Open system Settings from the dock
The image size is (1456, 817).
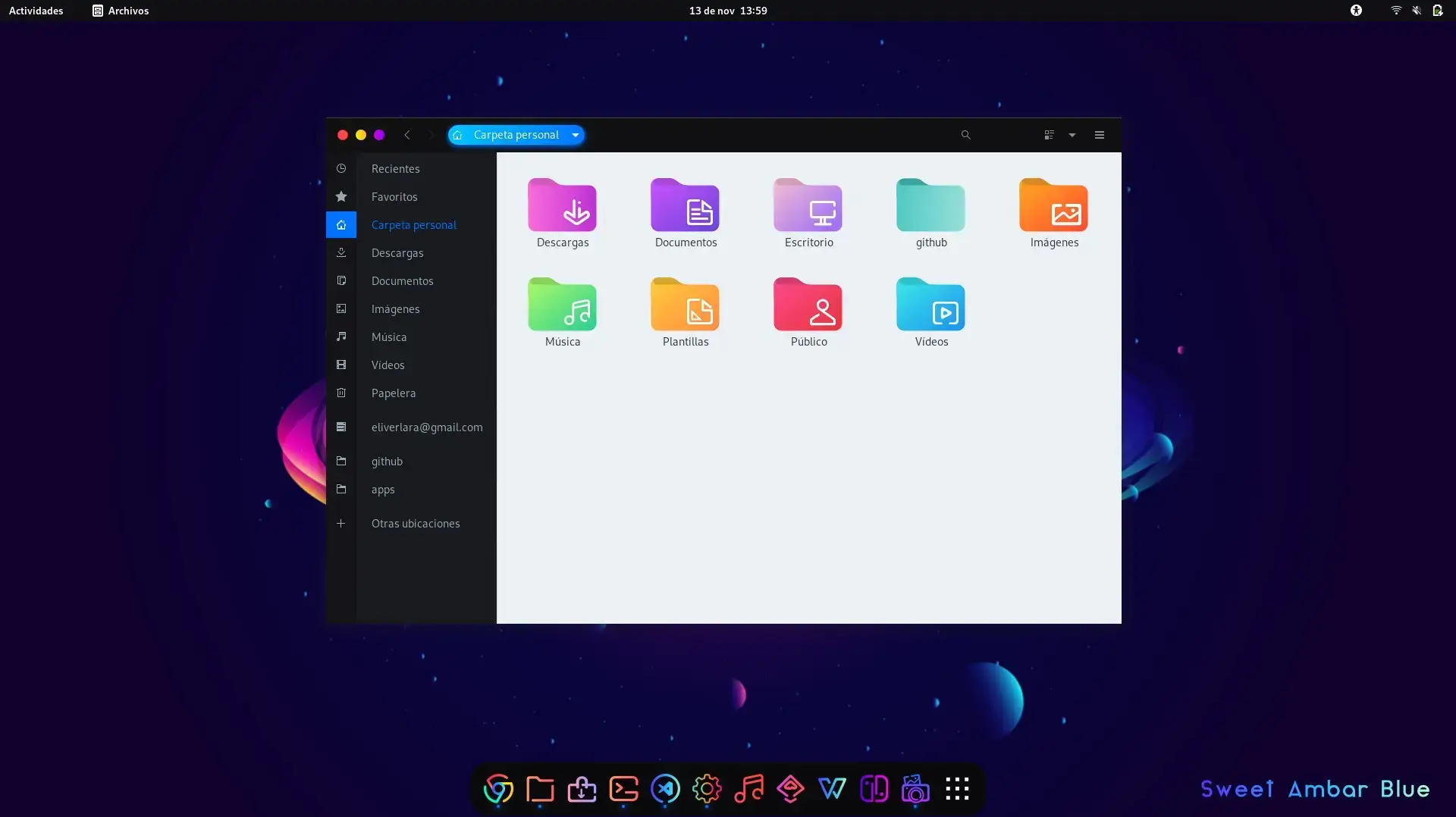707,788
